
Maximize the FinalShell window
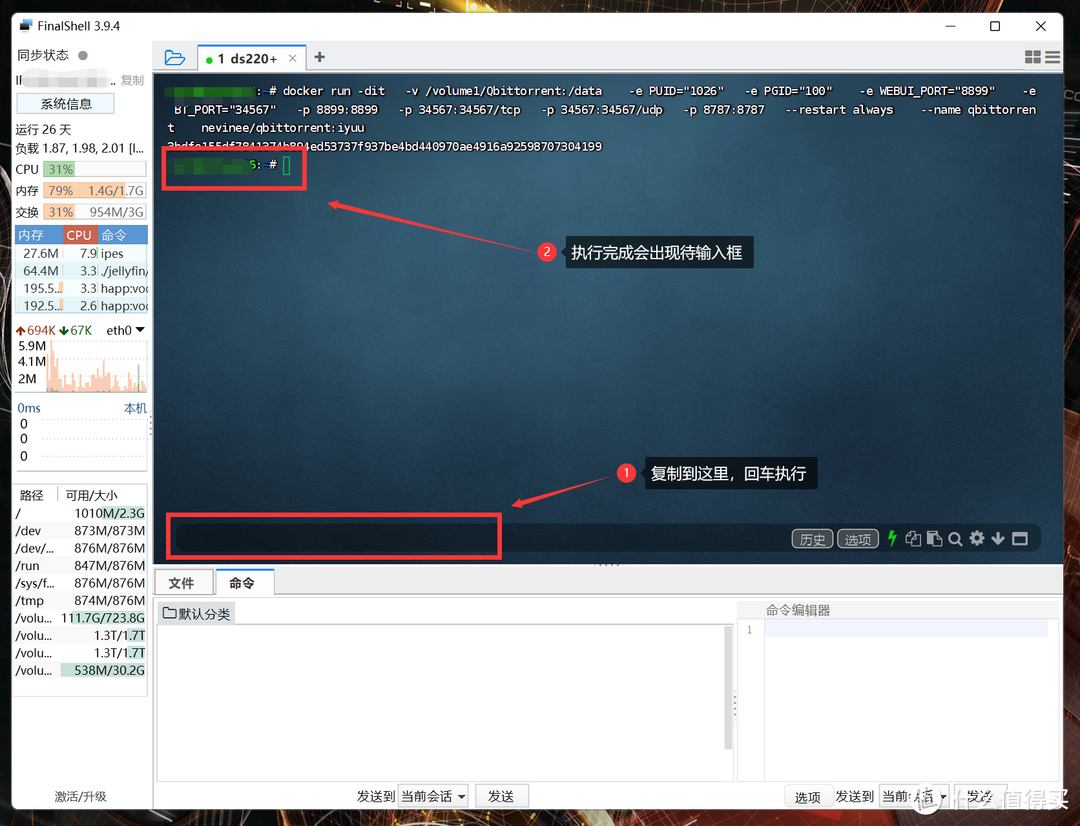[x=995, y=26]
